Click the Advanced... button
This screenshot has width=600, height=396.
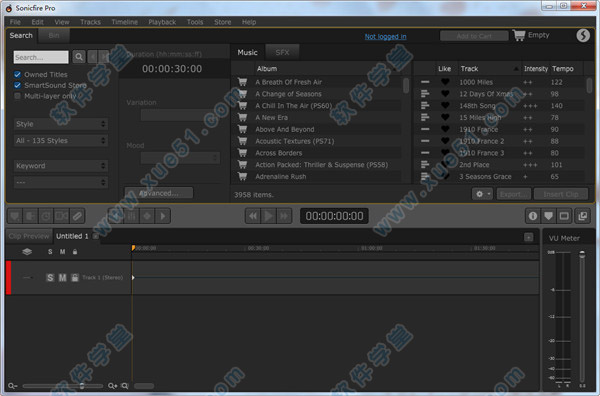point(159,193)
